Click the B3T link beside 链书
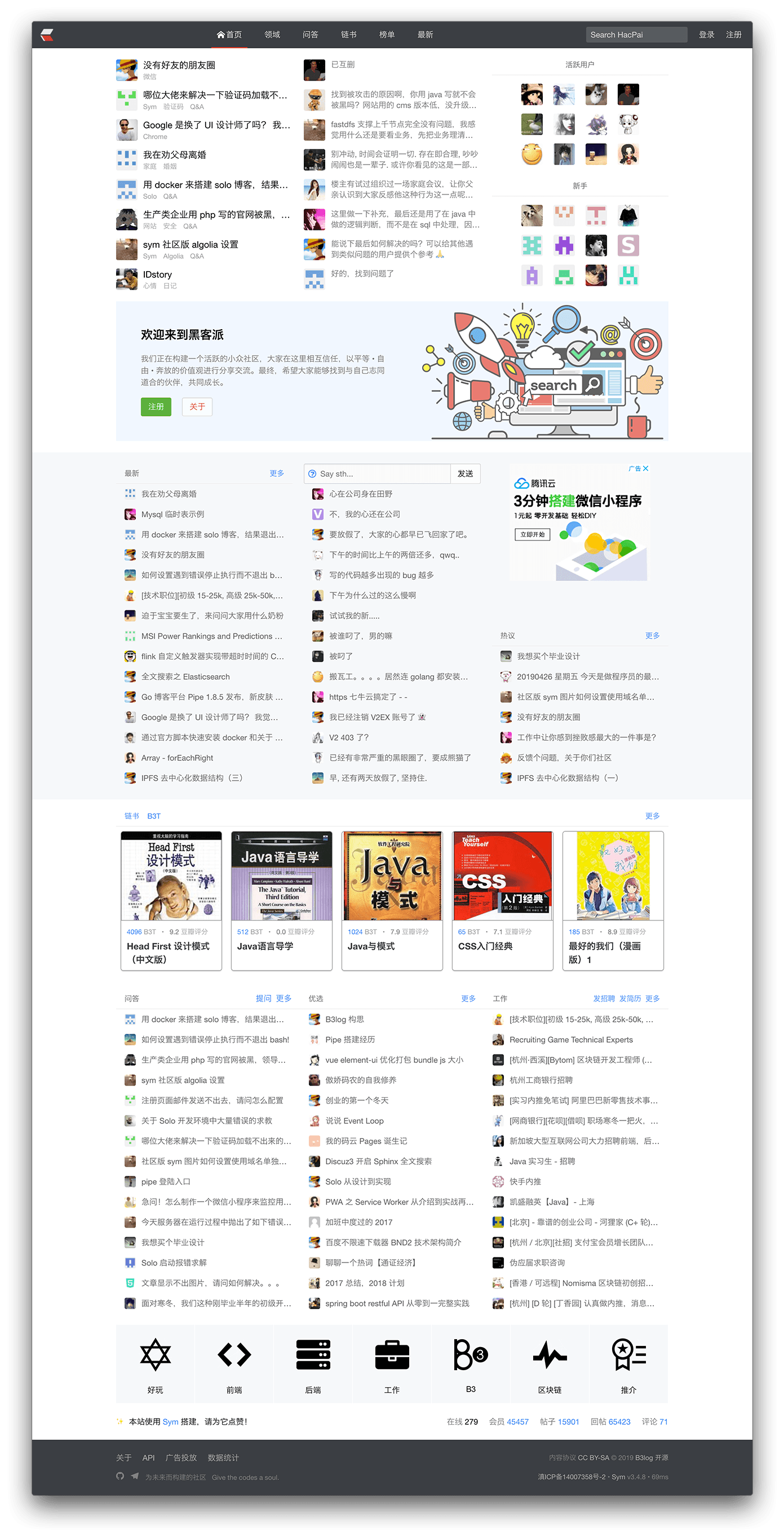 tap(154, 816)
